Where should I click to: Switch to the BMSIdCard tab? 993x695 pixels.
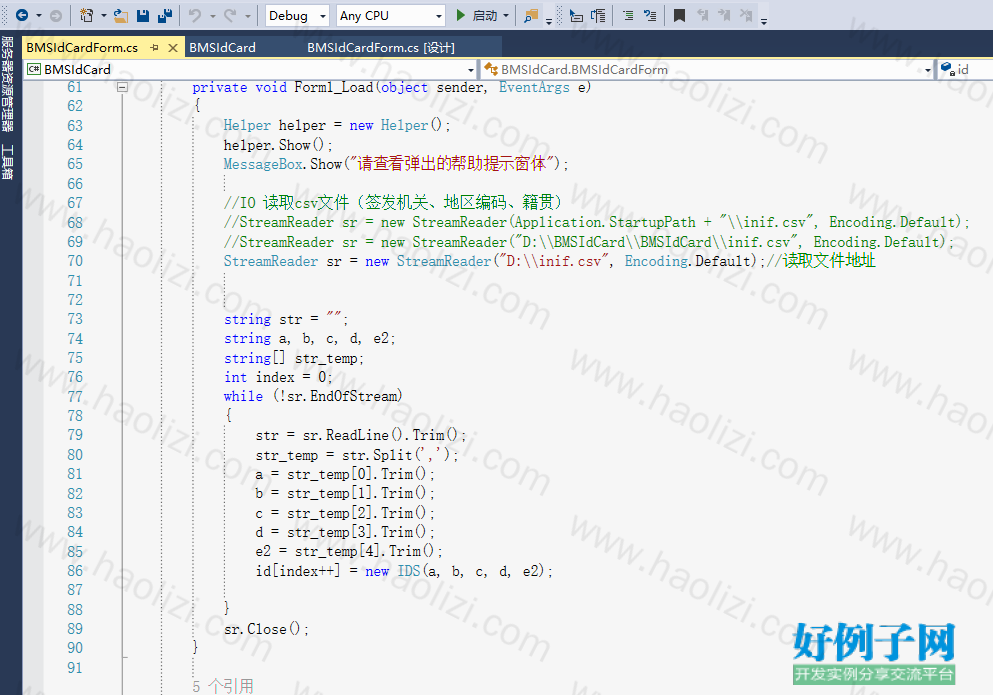tap(222, 48)
